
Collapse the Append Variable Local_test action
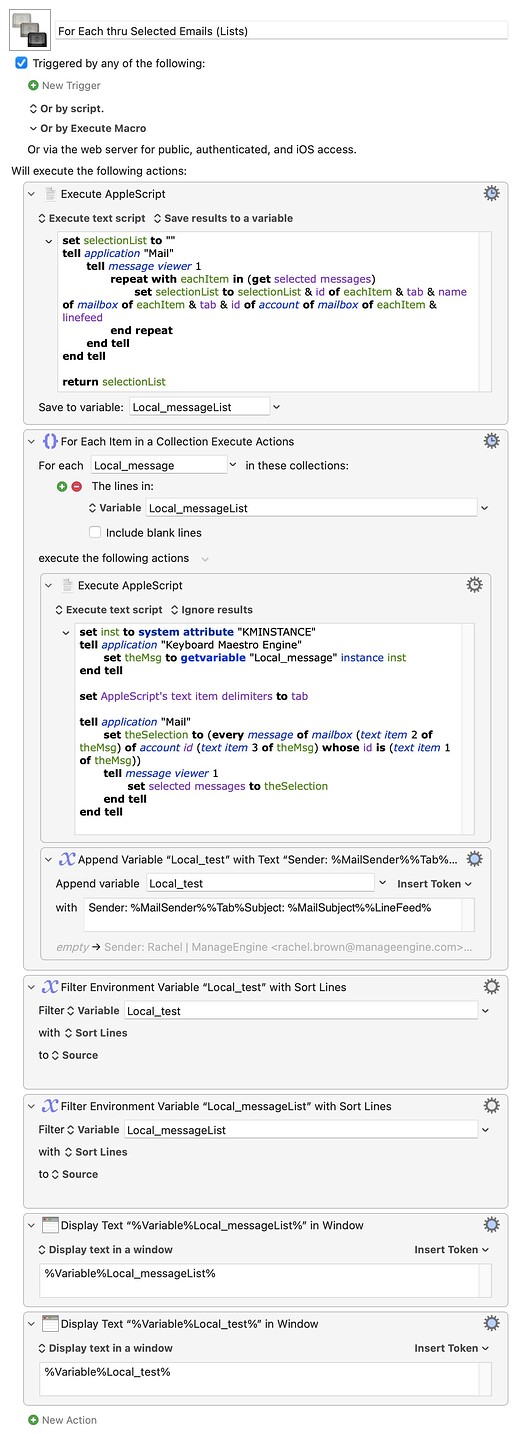click(x=50, y=859)
